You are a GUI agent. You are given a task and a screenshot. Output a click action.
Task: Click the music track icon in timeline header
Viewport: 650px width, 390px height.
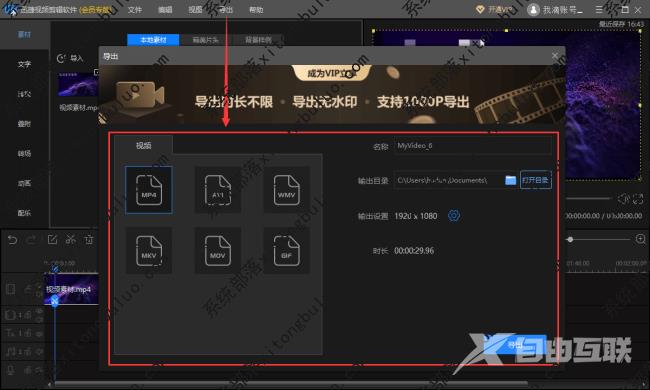(x=10, y=352)
